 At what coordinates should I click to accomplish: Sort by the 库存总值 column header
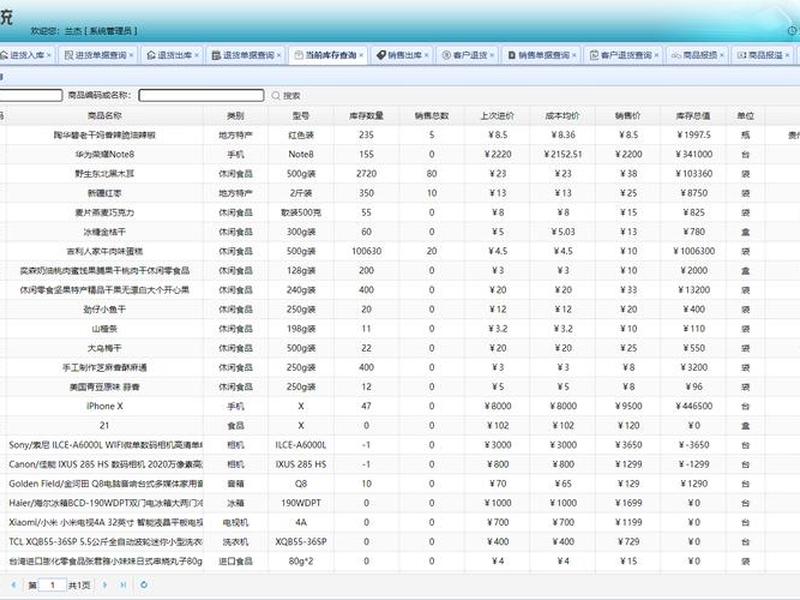coord(693,116)
